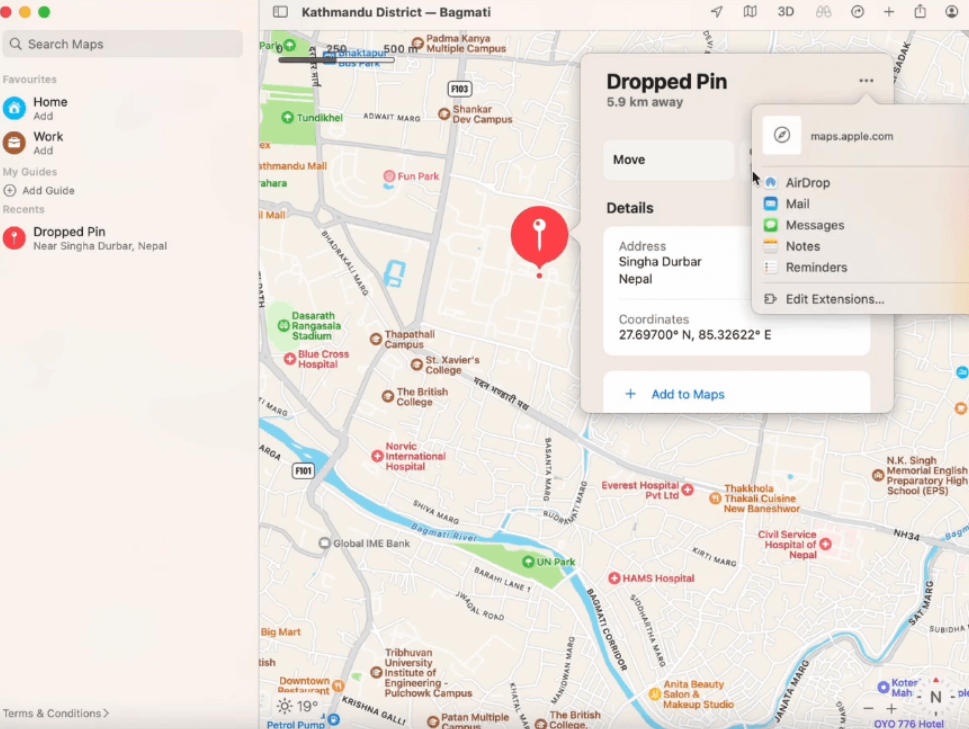Image resolution: width=969 pixels, height=729 pixels.
Task: Click the current location arrow in the toolbar
Action: pos(716,12)
